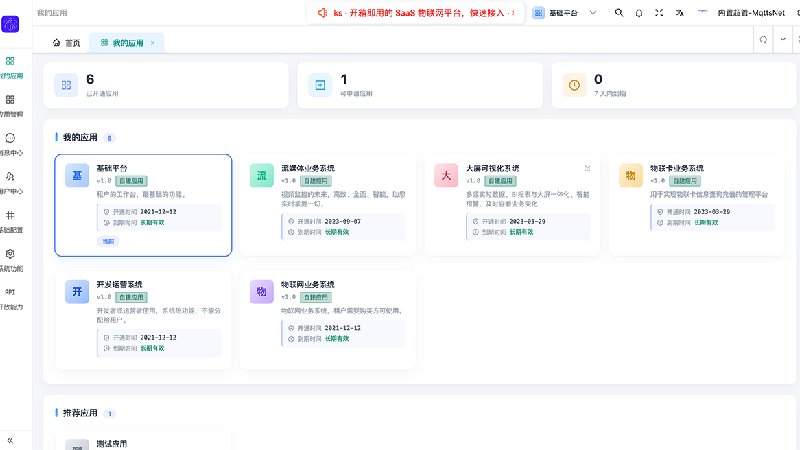Click the 物联网业务系统 card title
Viewport: 800px width, 450px height.
308,284
